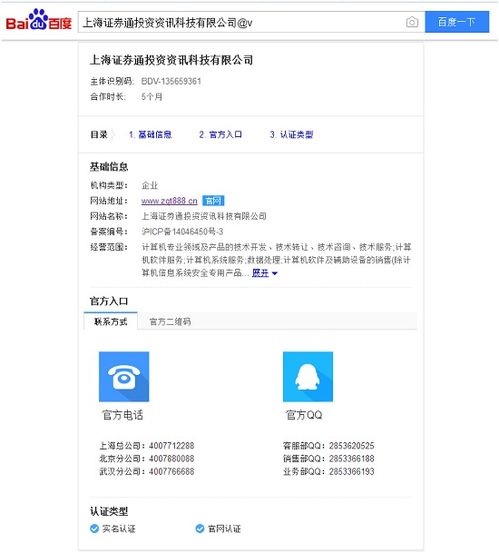Click Shanghai headquarters phone 4007712288

pyautogui.click(x=171, y=445)
